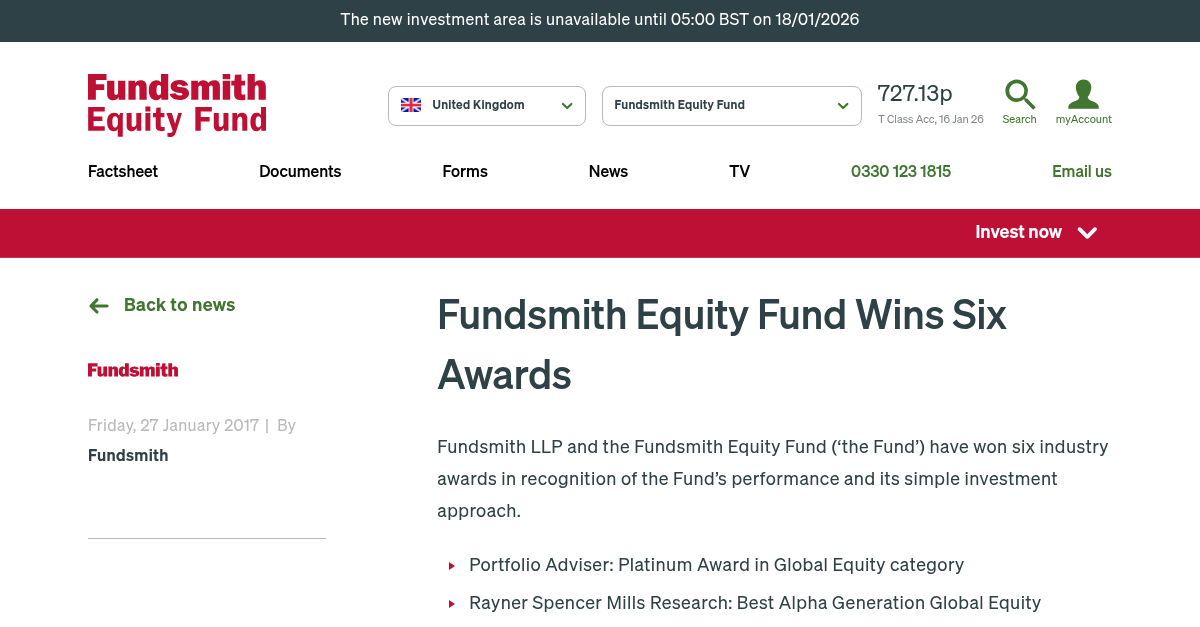Click the Fundsmith Equity Fund logo

176,104
